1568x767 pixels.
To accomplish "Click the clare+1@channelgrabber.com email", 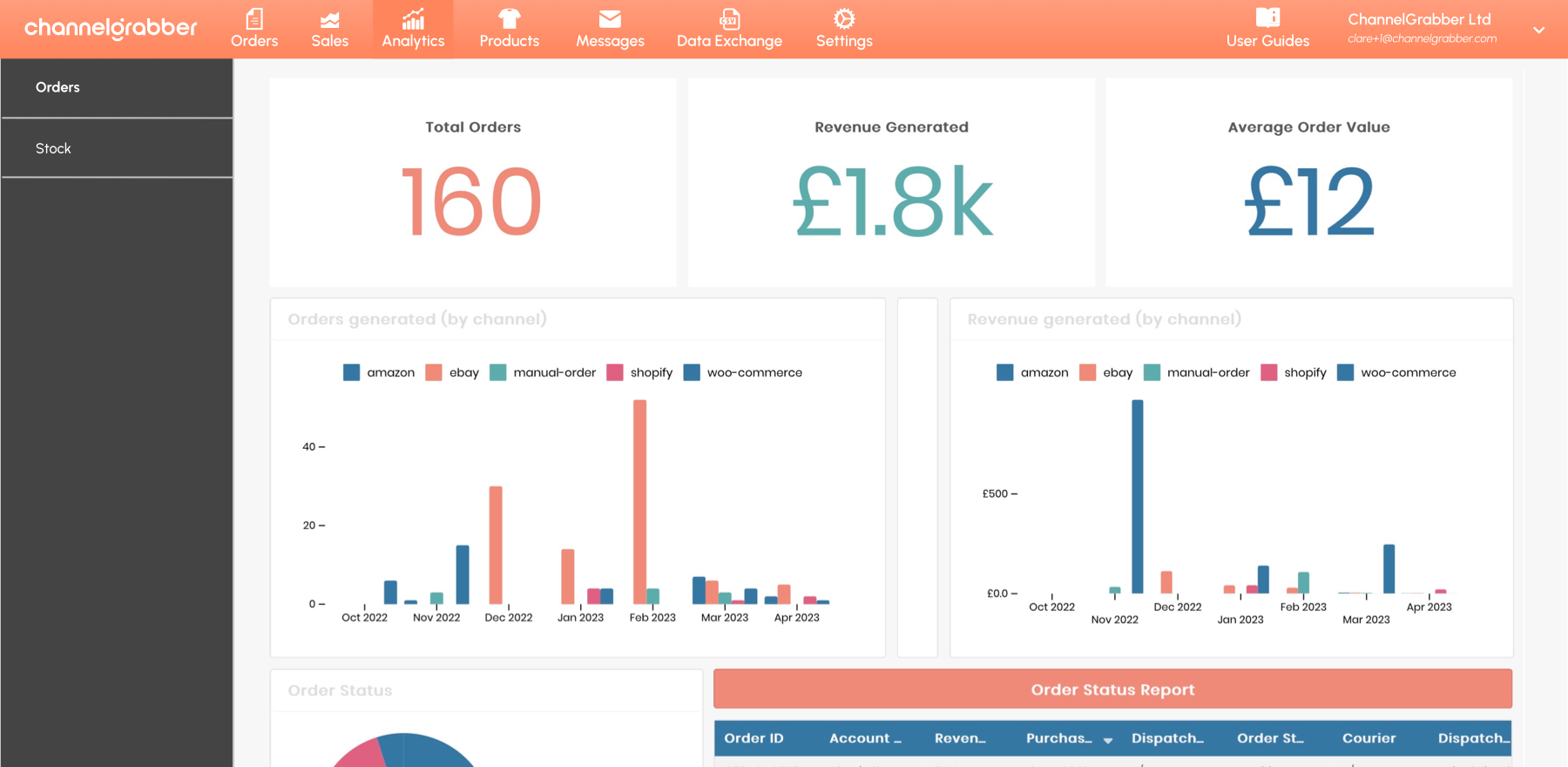I will pos(1422,38).
